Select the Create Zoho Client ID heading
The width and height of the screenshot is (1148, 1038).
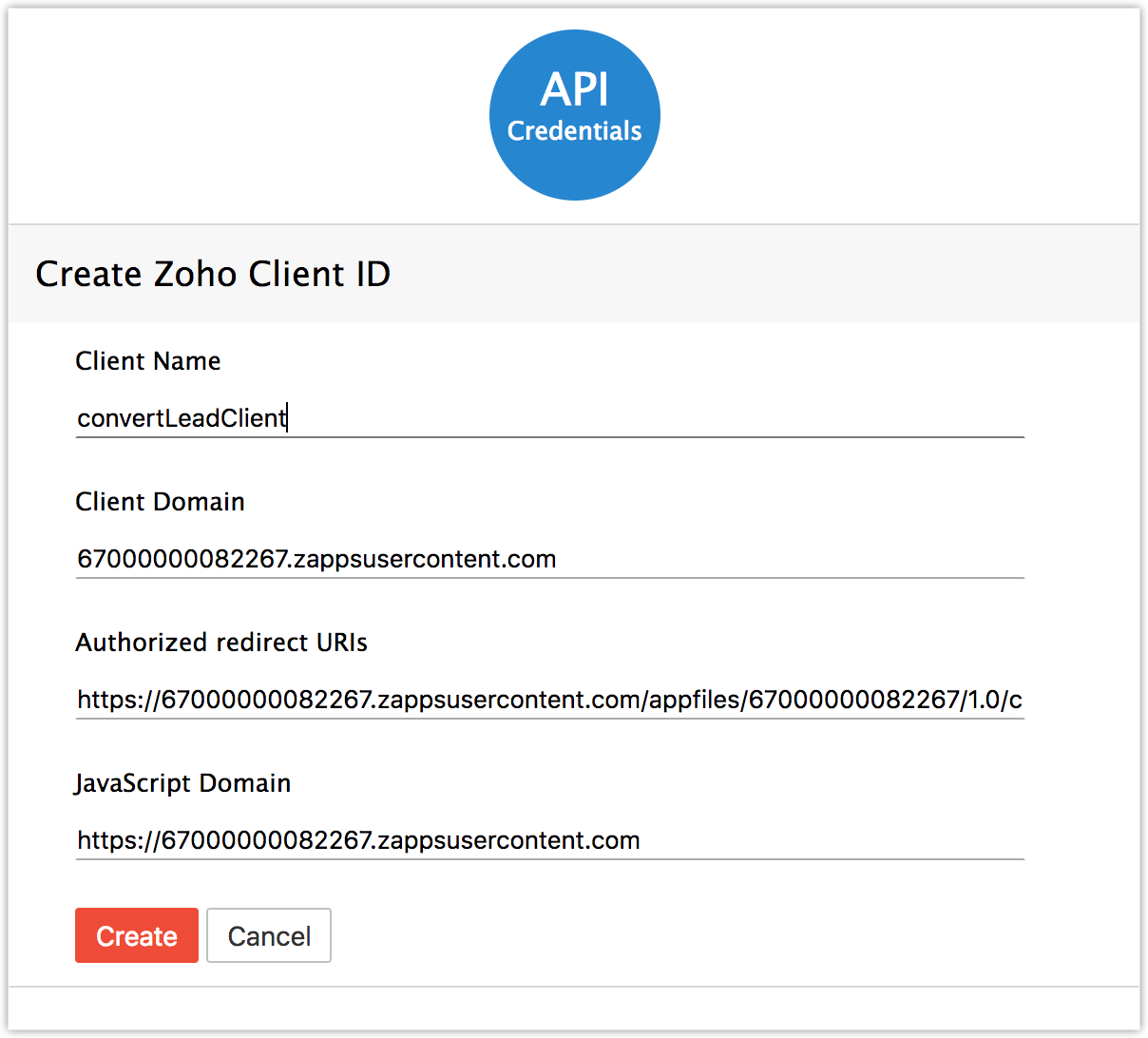coord(213,274)
